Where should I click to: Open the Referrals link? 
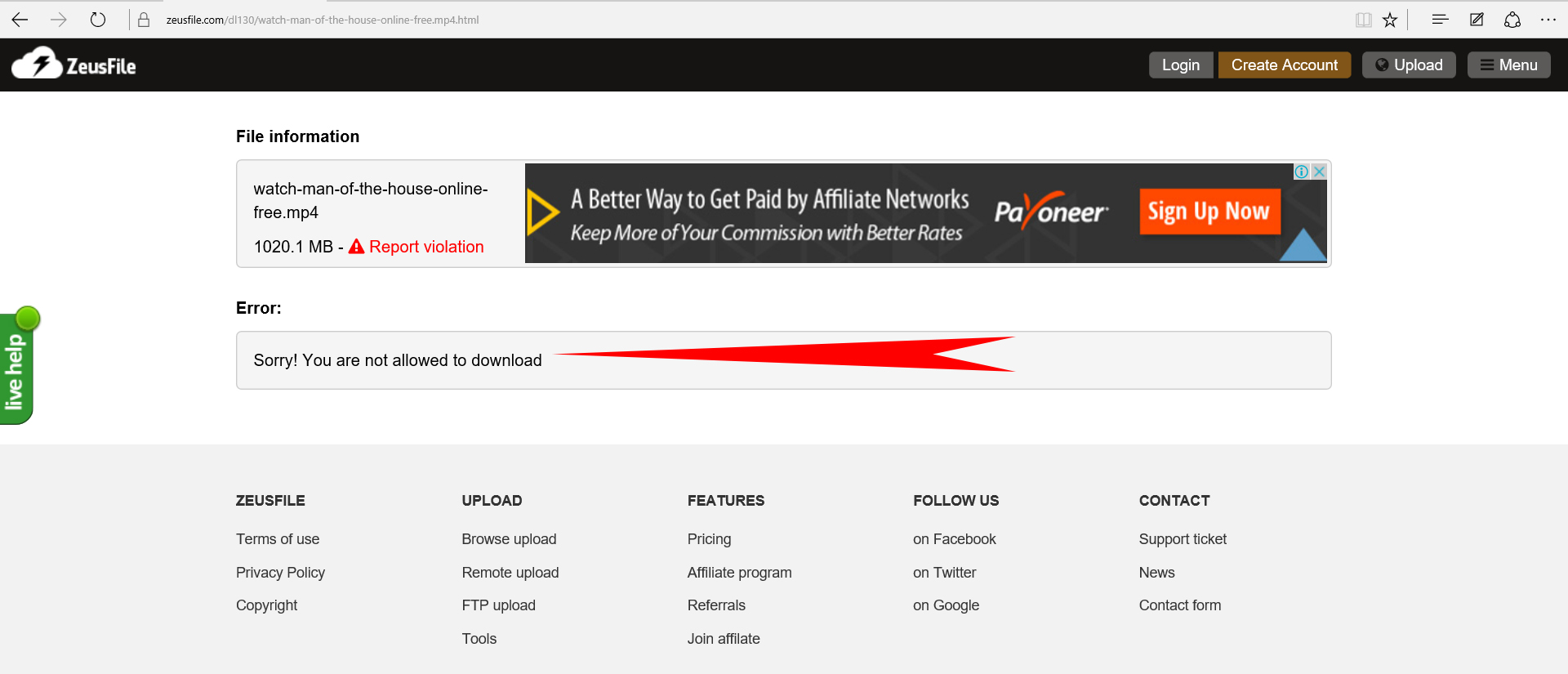point(716,605)
